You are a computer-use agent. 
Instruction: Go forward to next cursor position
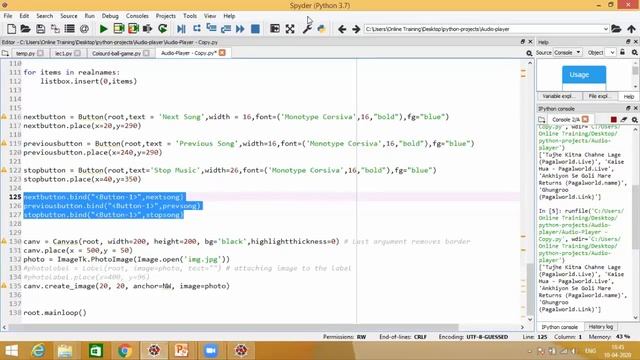[356, 29]
